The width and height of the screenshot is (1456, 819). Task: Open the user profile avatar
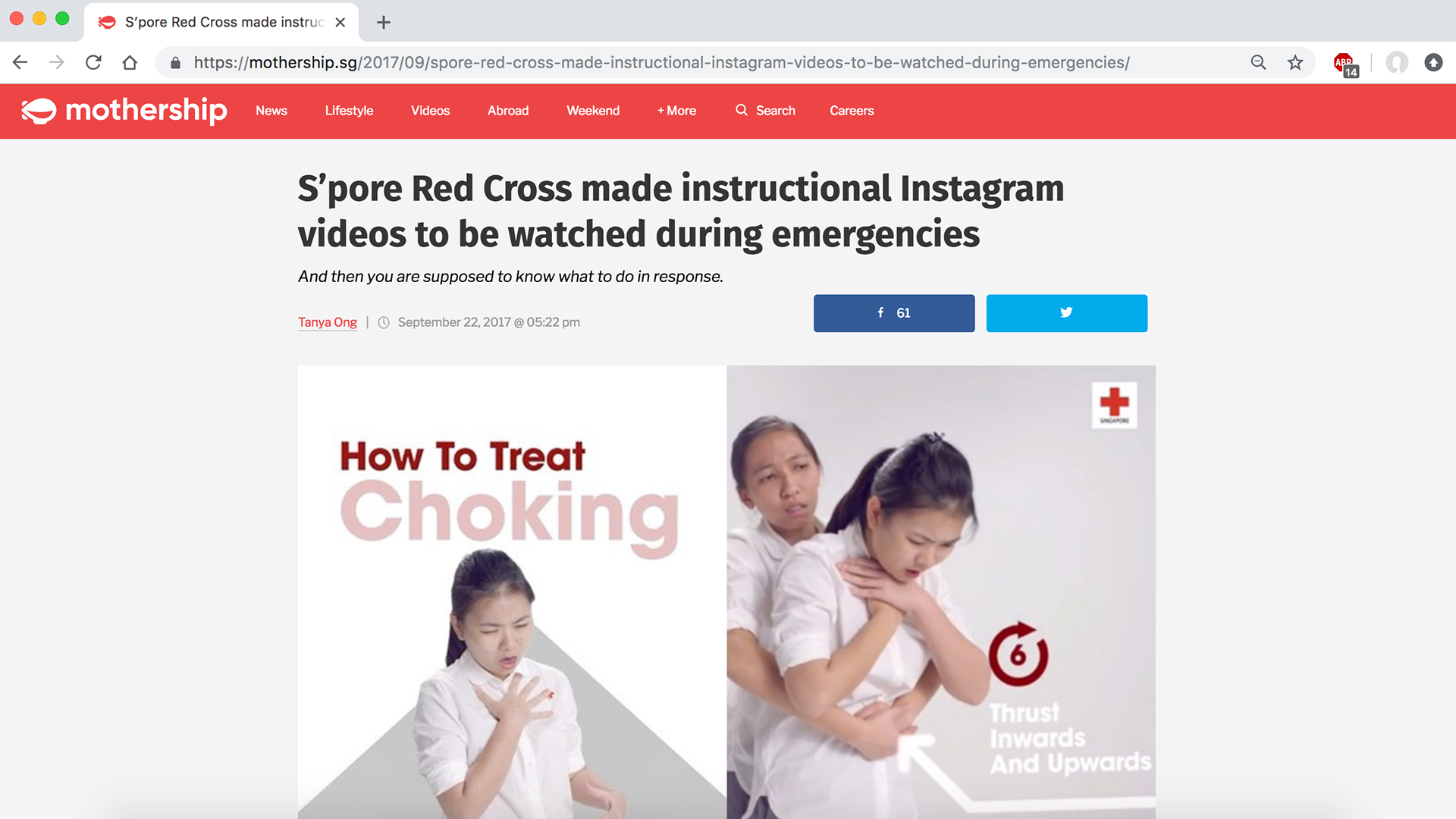pos(1397,62)
